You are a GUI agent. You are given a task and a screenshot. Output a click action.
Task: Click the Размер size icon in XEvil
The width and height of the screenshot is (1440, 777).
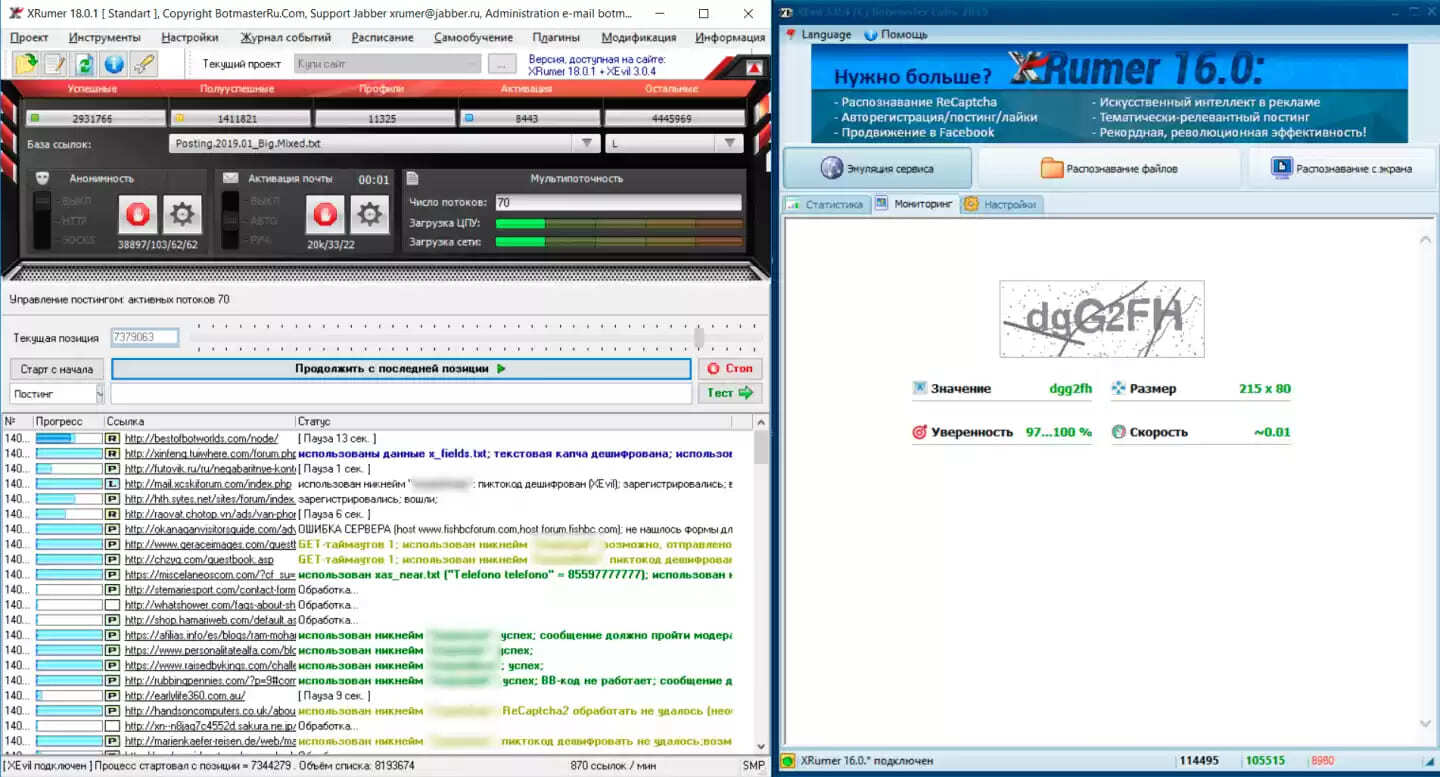[x=1118, y=388]
